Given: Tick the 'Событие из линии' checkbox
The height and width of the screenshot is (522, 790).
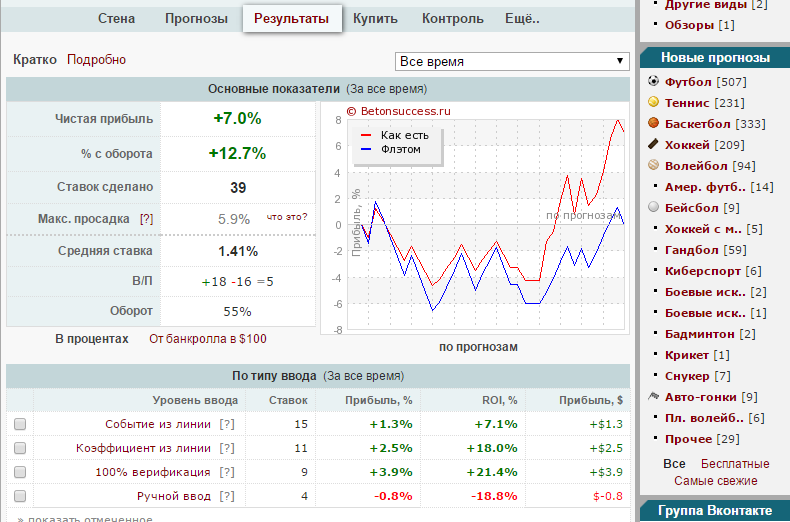Looking at the screenshot, I should pos(20,424).
